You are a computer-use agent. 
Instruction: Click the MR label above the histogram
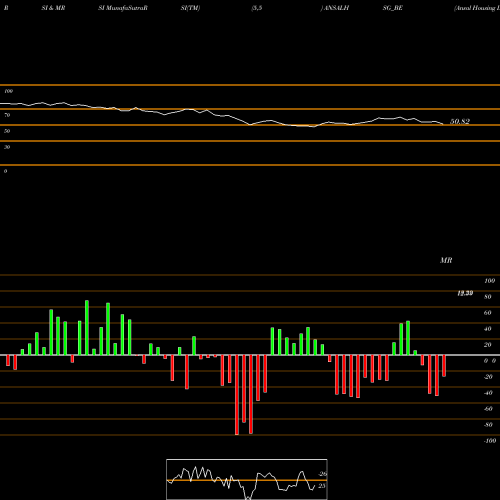coord(446,260)
